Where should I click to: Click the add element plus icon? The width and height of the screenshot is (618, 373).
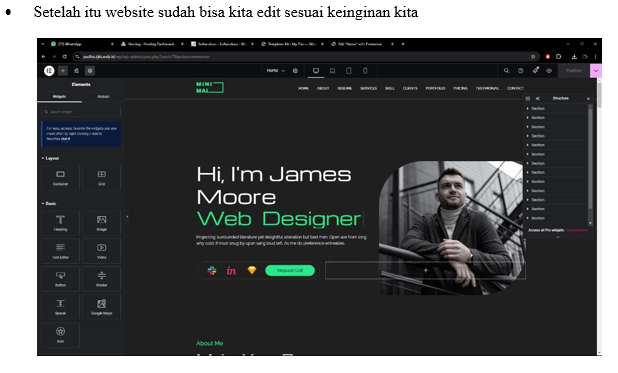pyautogui.click(x=63, y=71)
